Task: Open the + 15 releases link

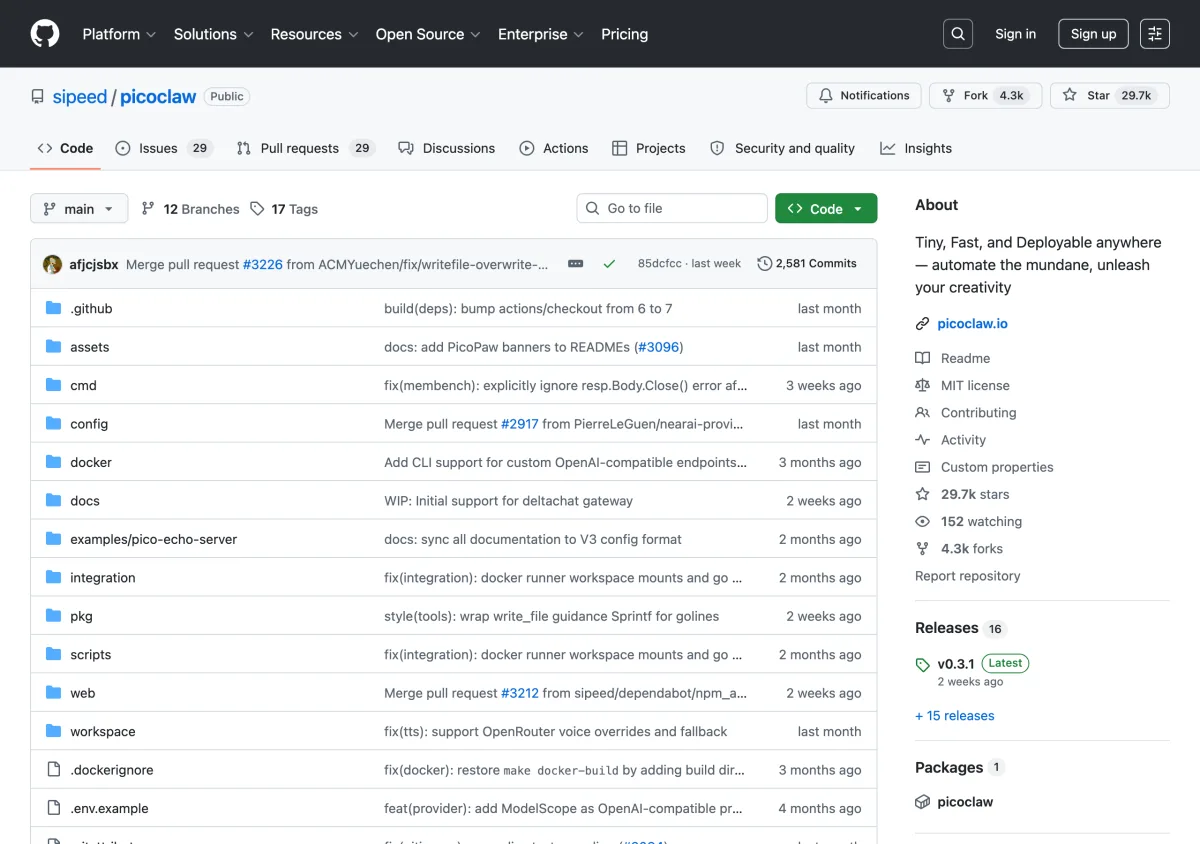Action: 955,716
